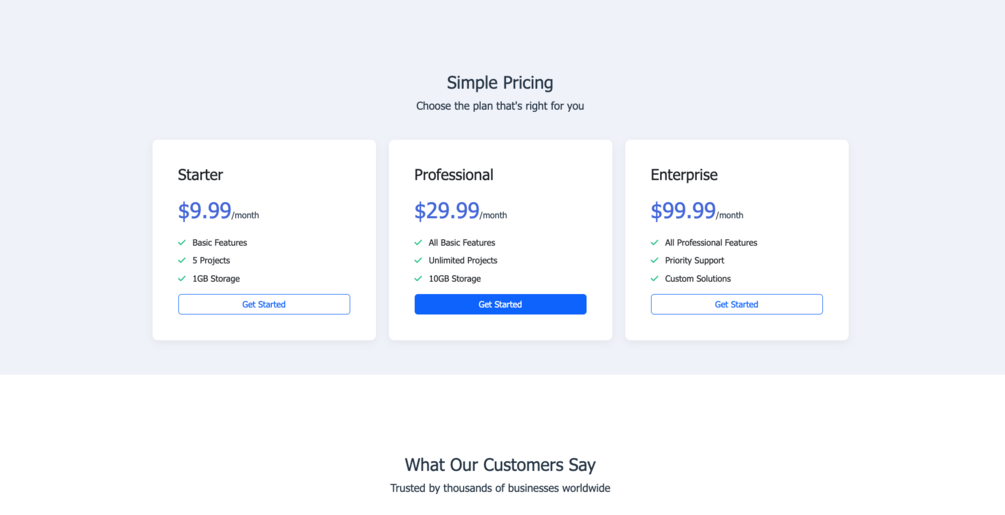Click the $29.99 monthly price
The height and width of the screenshot is (515, 1005).
point(447,211)
